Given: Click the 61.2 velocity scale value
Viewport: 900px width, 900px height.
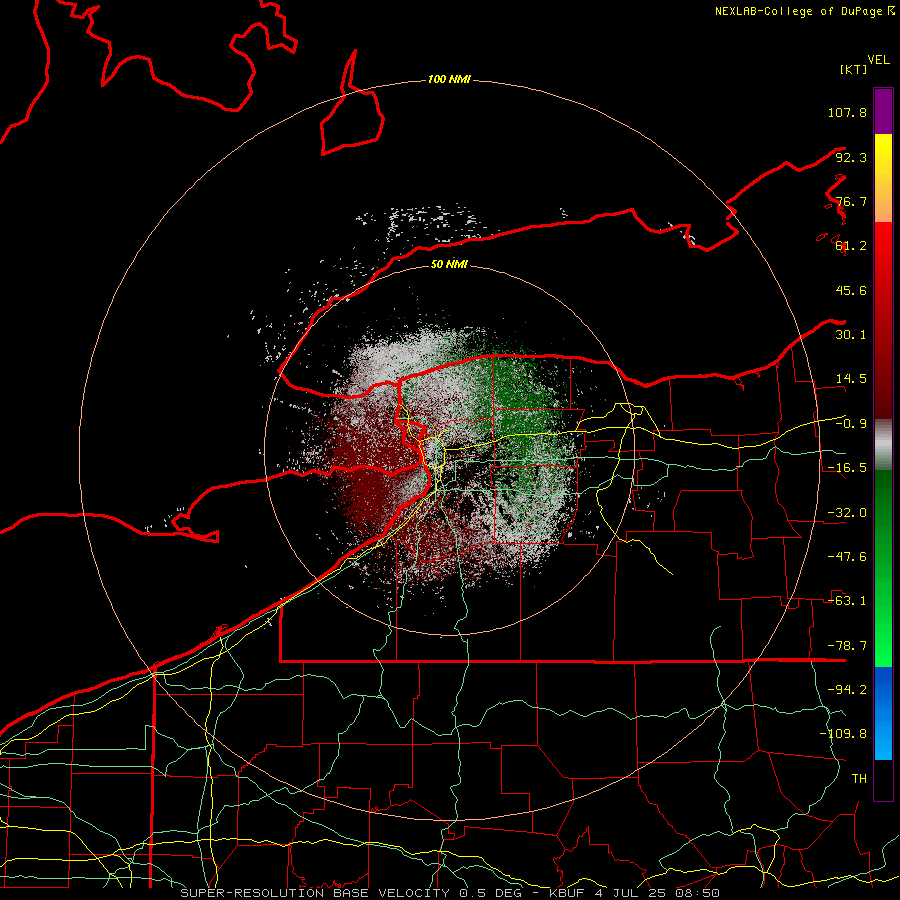Looking at the screenshot, I should click(x=851, y=246).
